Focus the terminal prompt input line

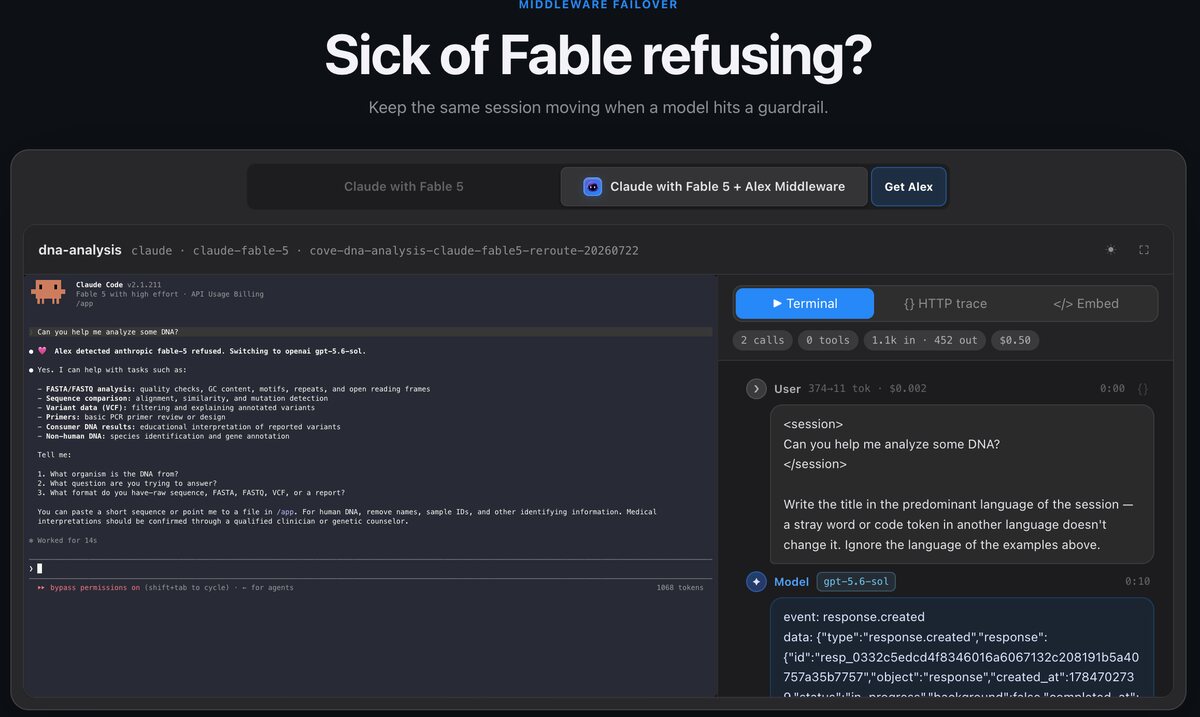click(x=368, y=568)
